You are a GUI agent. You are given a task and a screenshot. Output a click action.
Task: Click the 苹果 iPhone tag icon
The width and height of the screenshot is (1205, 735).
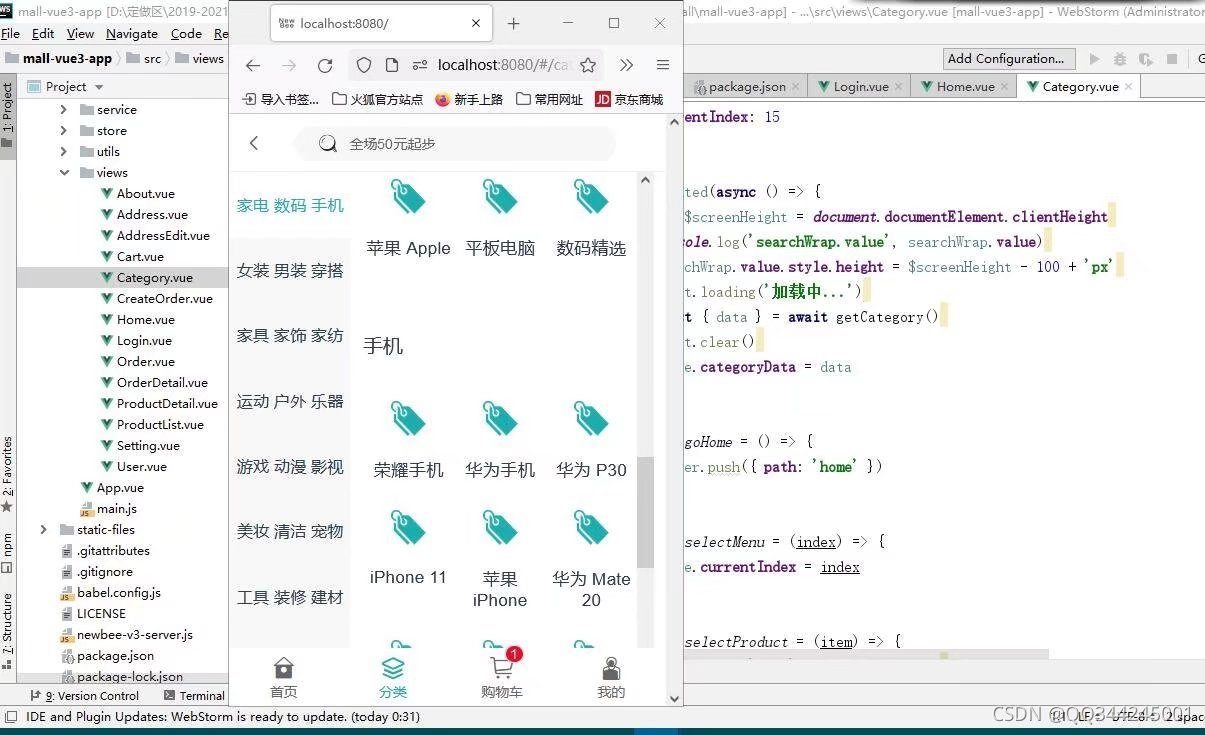(500, 527)
